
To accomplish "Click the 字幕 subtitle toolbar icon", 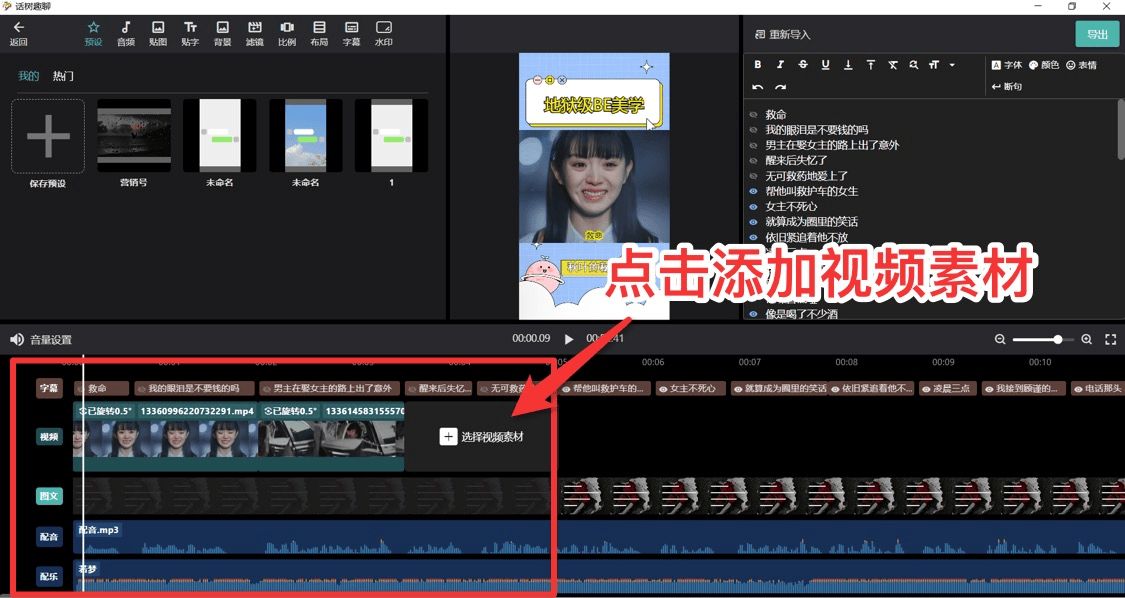I will click(351, 33).
